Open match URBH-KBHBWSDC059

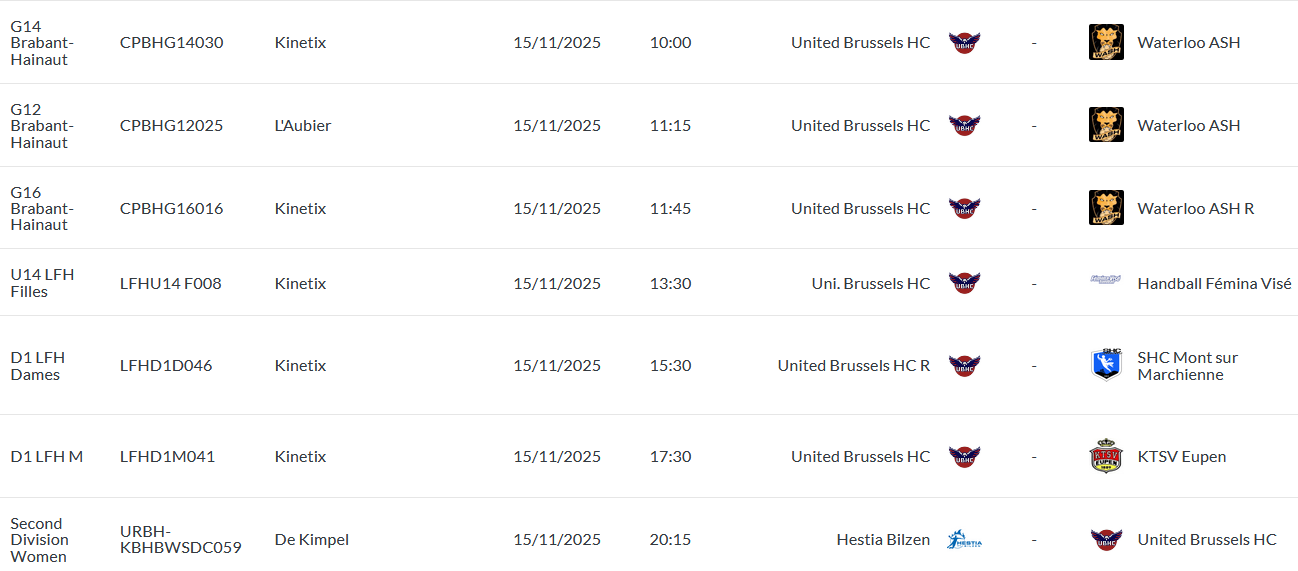click(x=180, y=540)
